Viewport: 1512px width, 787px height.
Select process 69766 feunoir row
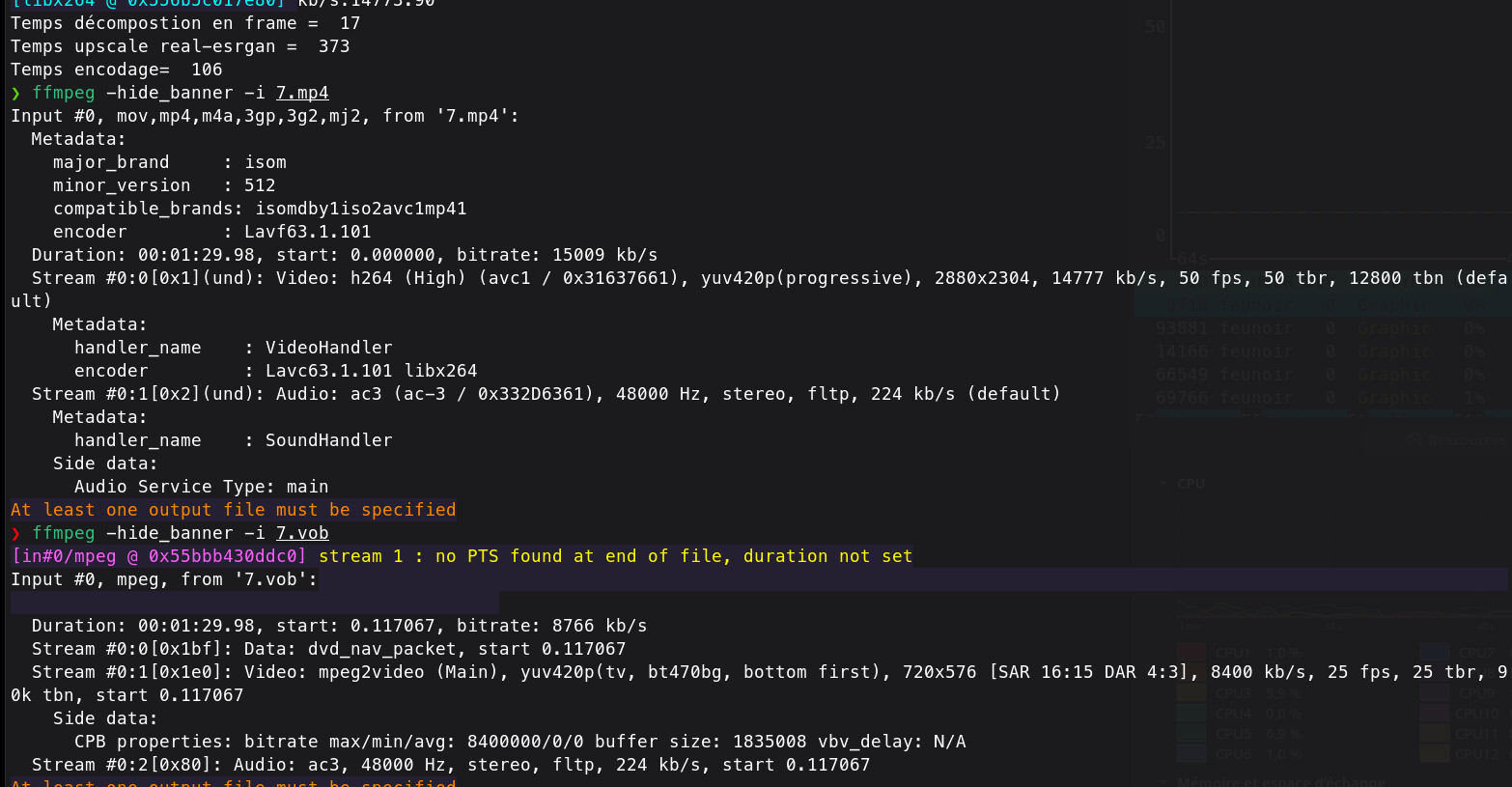click(1323, 398)
